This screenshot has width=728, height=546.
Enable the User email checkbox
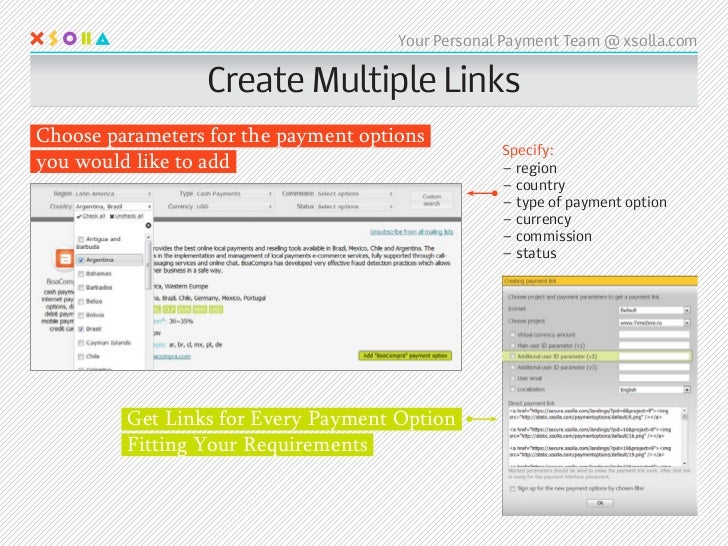coord(512,378)
